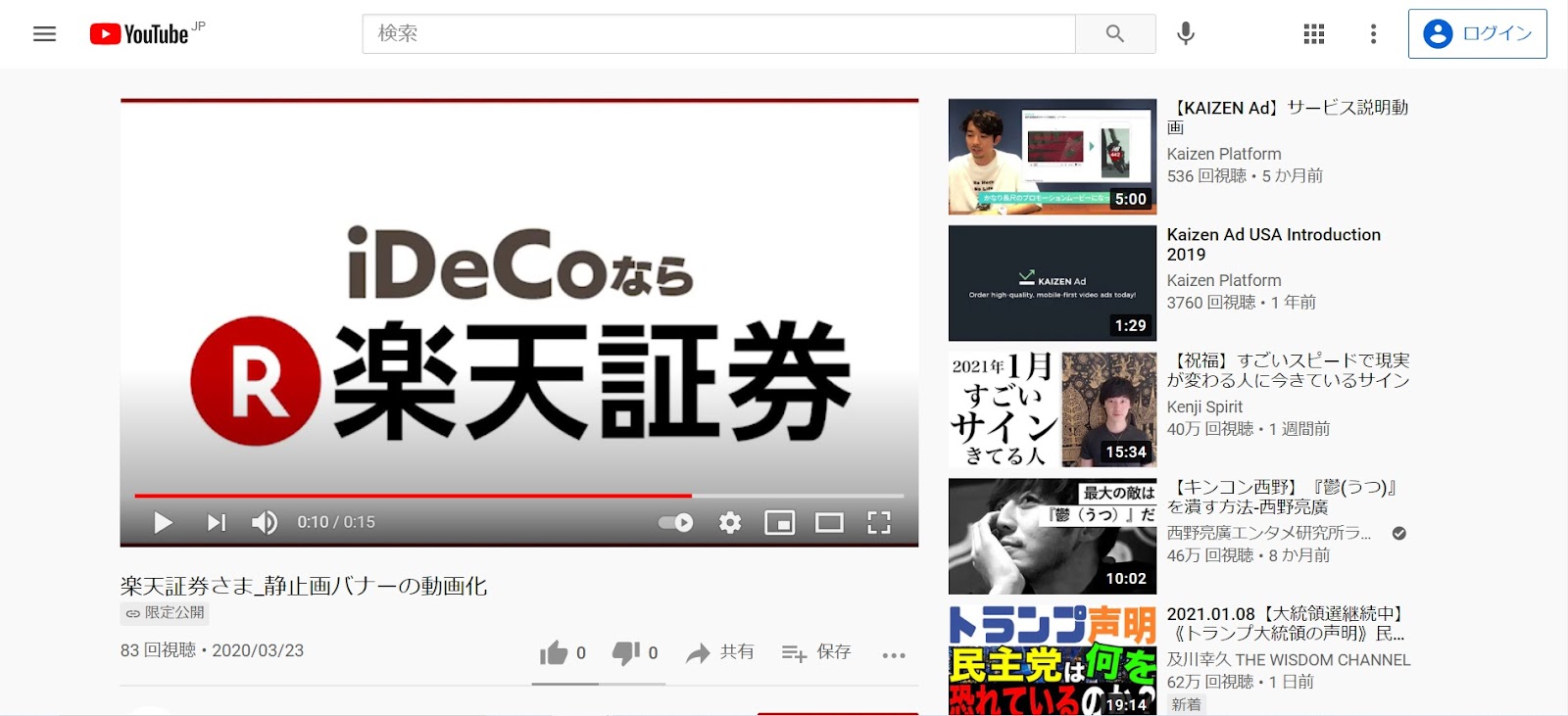The width and height of the screenshot is (1568, 716).
Task: Open title 【祝福】すごいスピードで現実が変わる人
Action: [x=1288, y=370]
